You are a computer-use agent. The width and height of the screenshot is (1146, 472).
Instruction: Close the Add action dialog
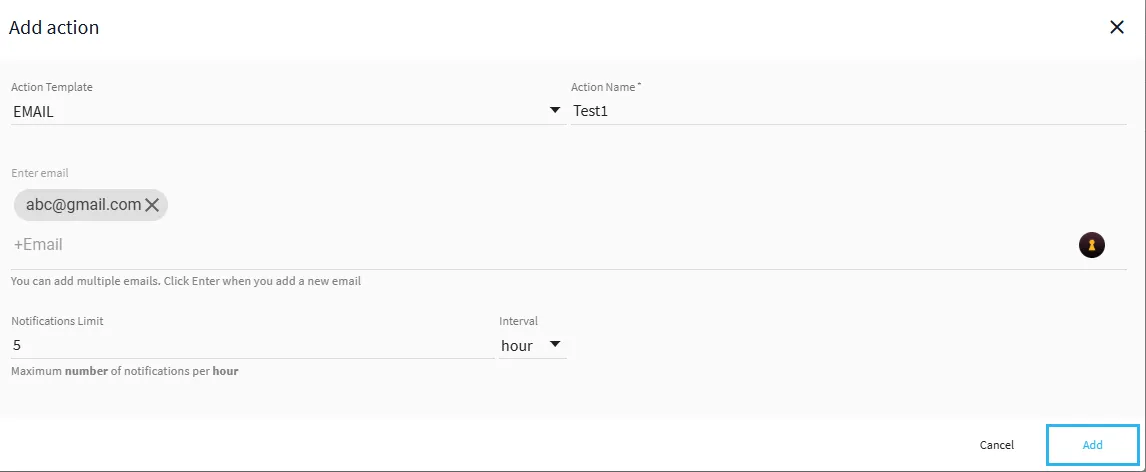(1117, 28)
